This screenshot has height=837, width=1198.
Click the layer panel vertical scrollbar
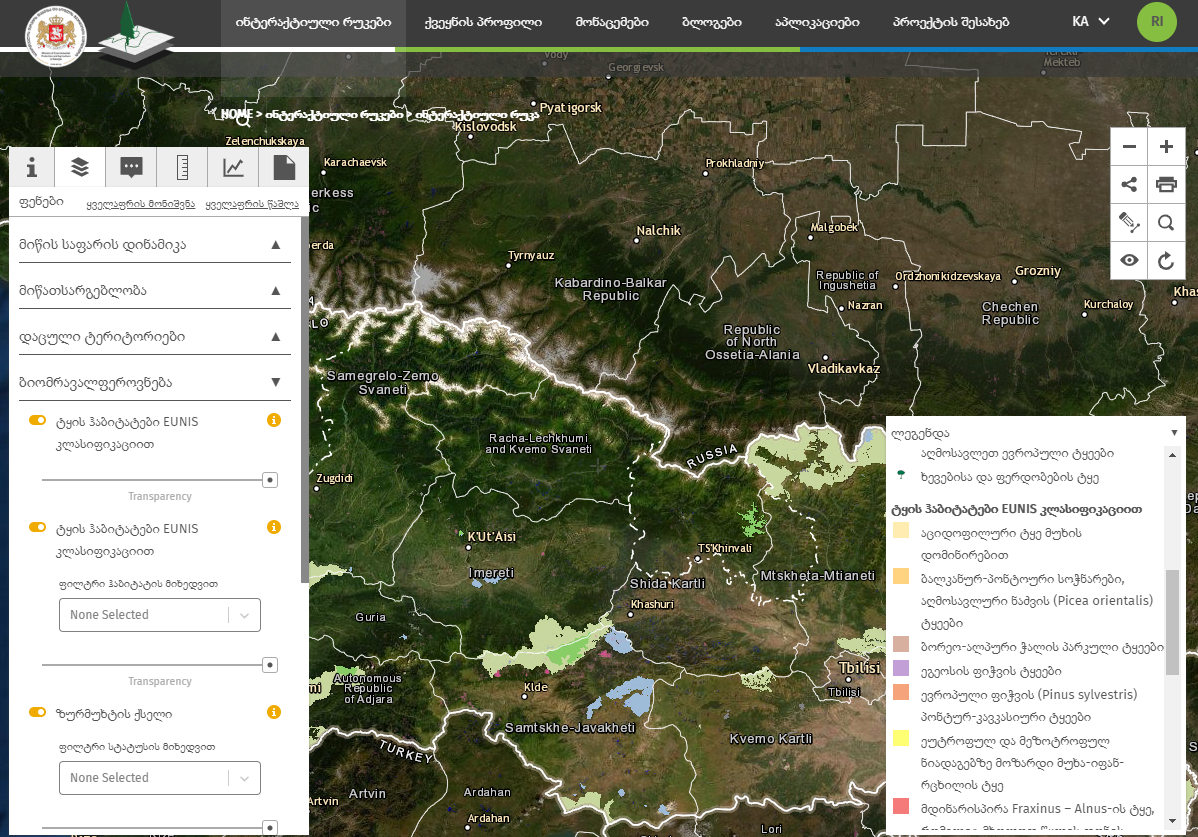pos(305,401)
